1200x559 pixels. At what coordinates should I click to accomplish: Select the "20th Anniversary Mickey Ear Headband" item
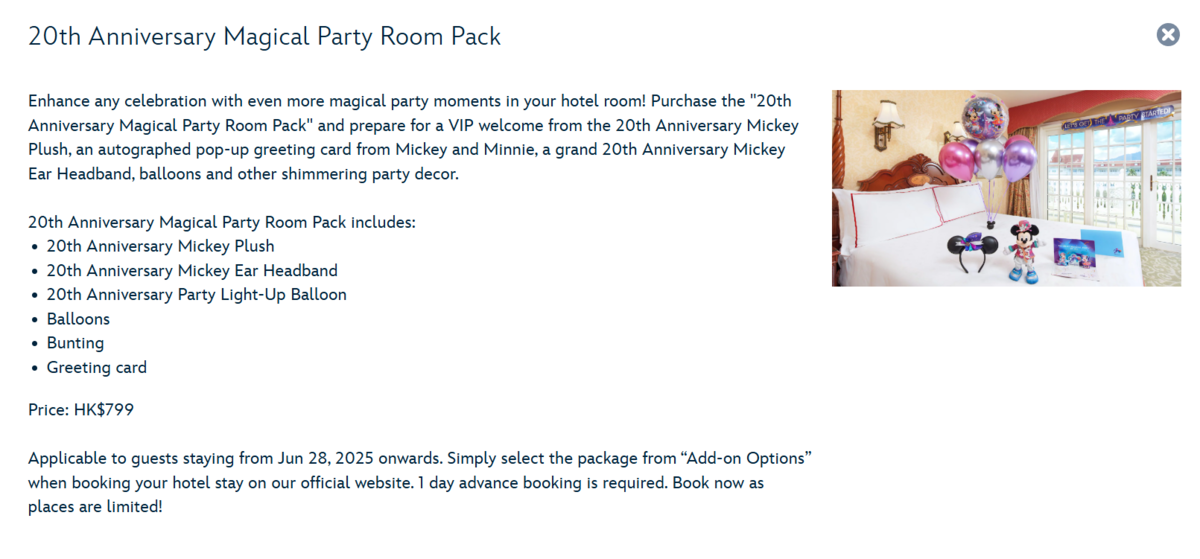tap(192, 270)
